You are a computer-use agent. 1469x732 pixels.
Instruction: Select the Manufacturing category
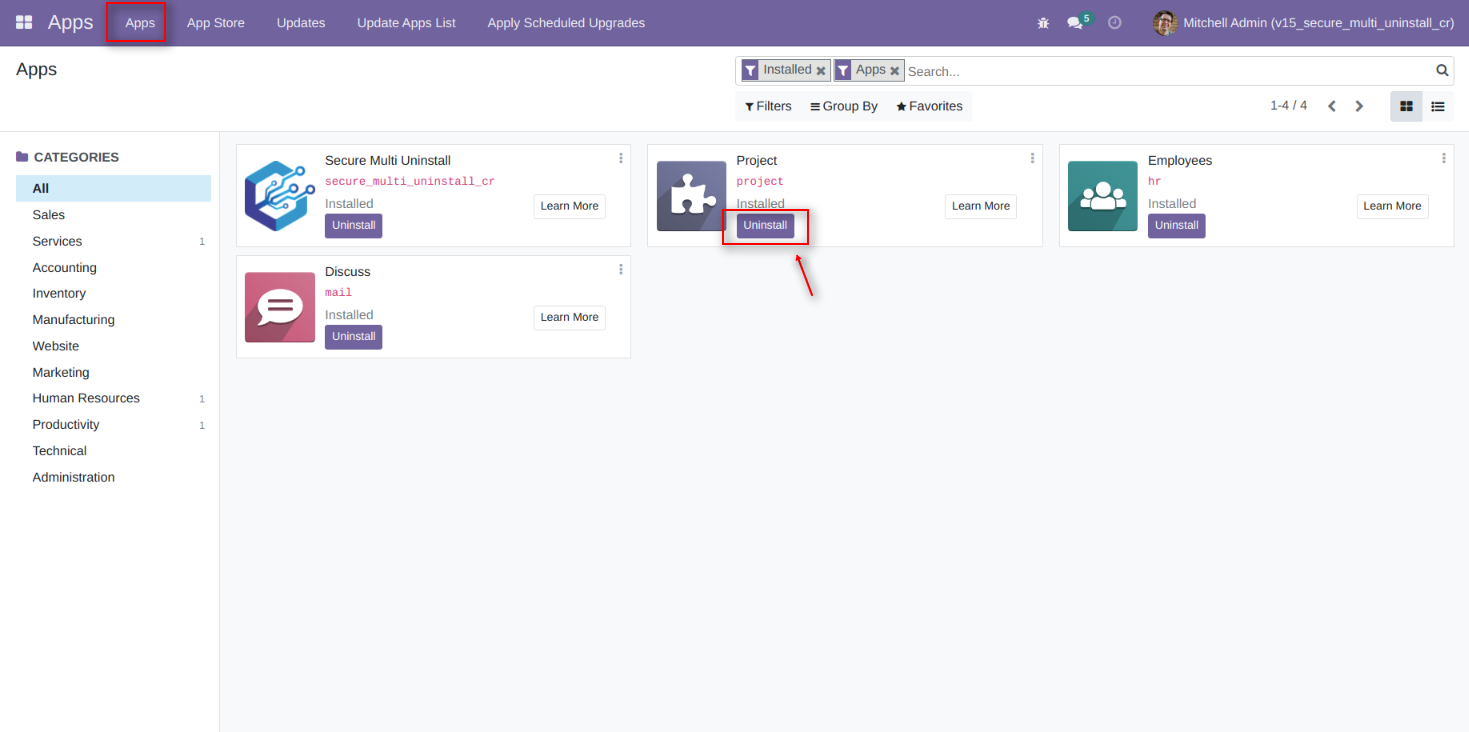click(x=113, y=320)
